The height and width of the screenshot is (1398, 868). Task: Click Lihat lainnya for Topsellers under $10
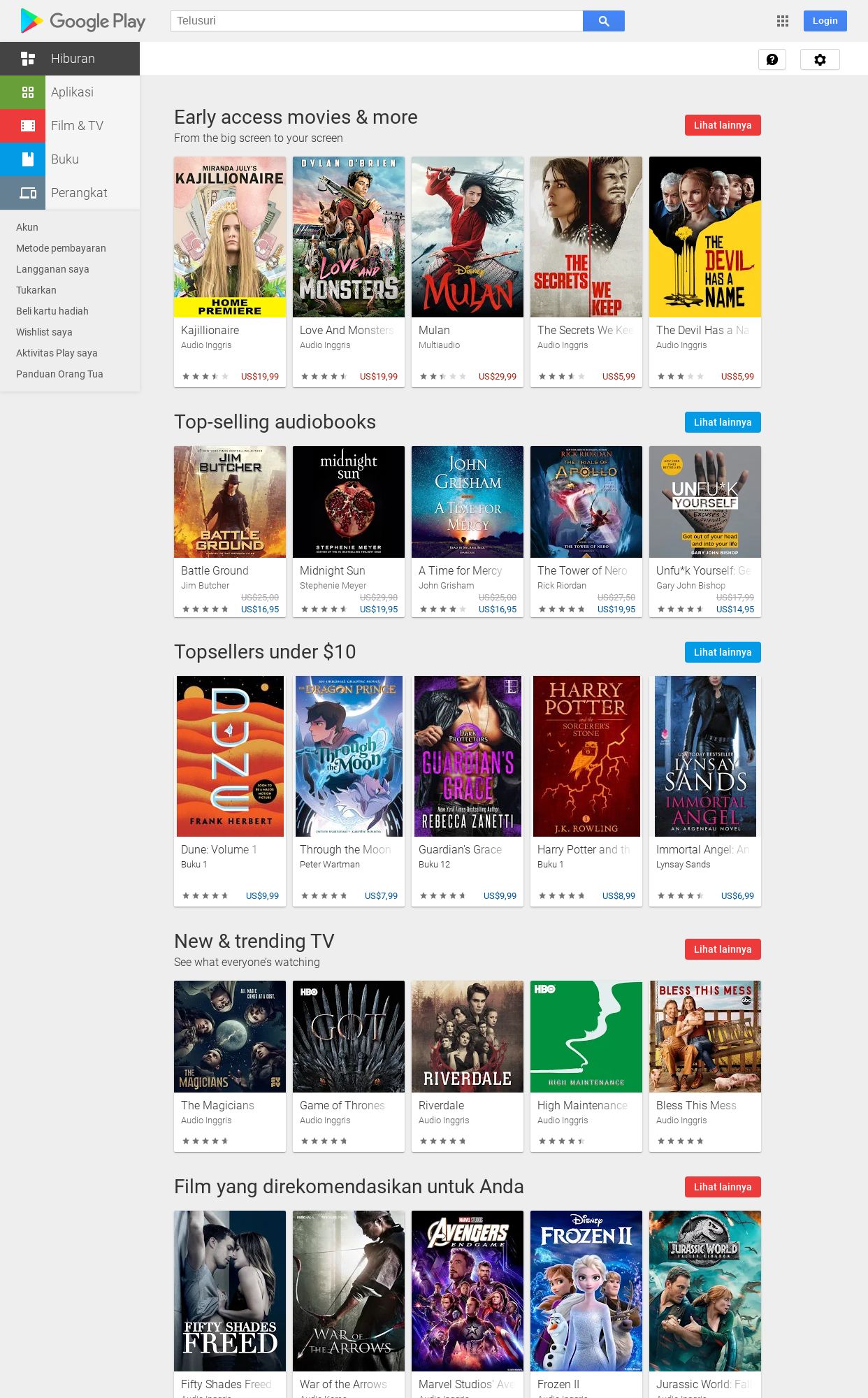723,652
